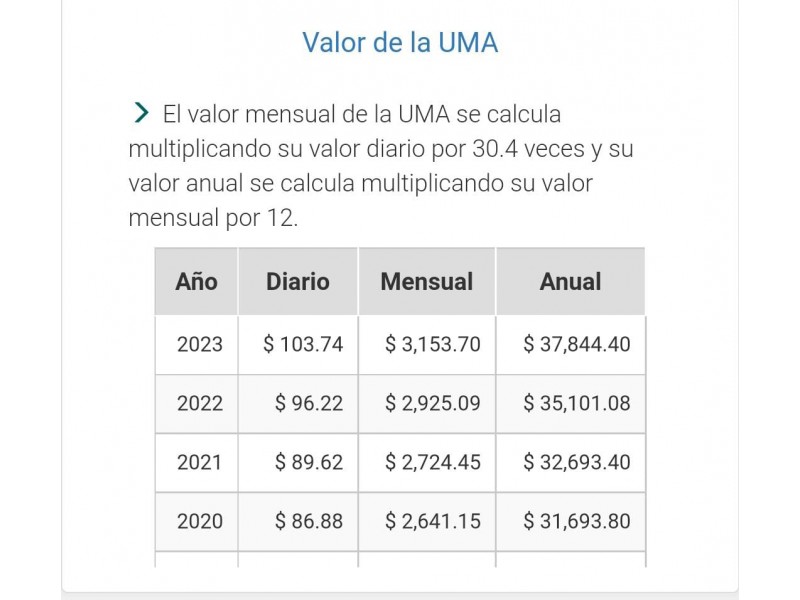Click the $ 31,693.80 annual value
The image size is (800, 600).
(x=577, y=521)
